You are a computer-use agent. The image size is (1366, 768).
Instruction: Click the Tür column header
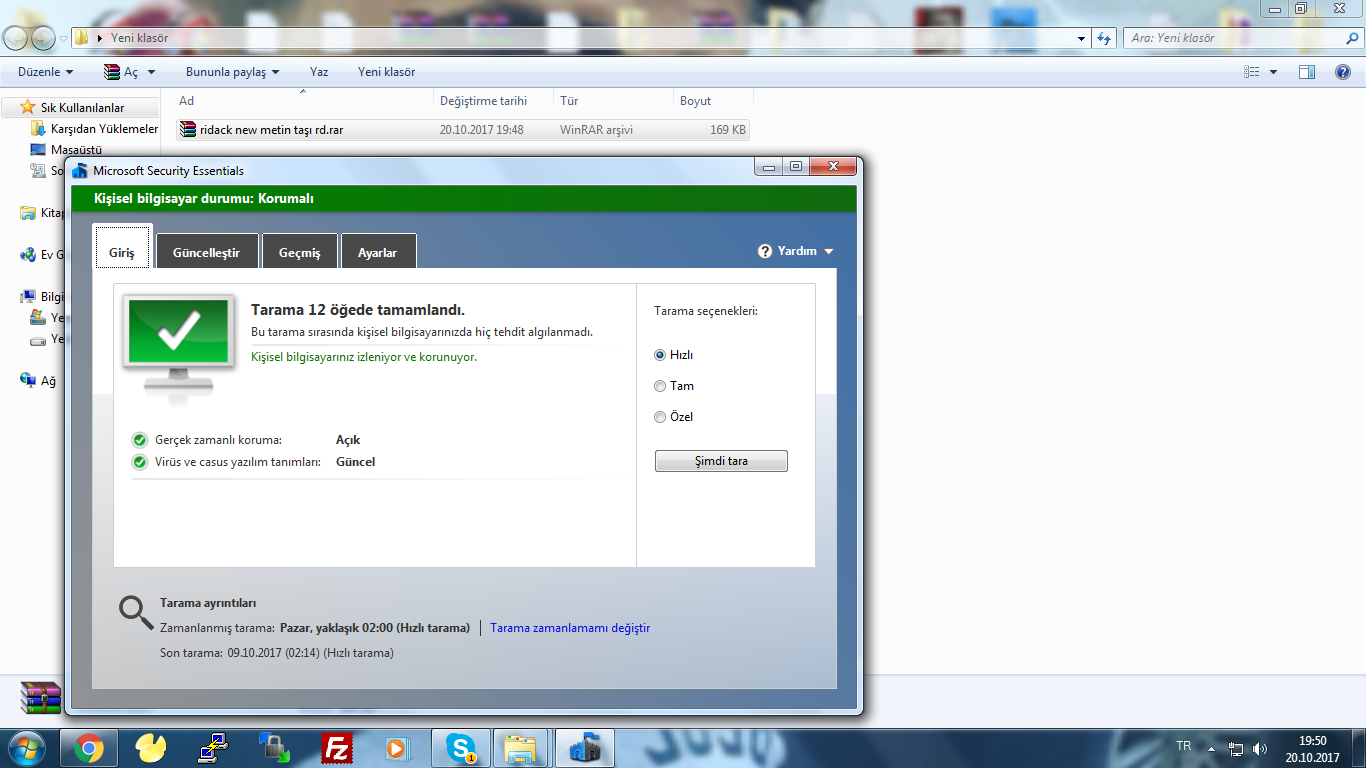pyautogui.click(x=614, y=101)
